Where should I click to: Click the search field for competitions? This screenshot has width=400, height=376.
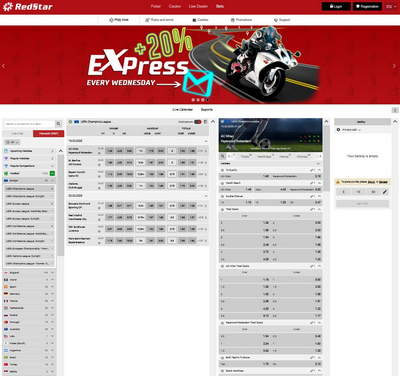(29, 124)
